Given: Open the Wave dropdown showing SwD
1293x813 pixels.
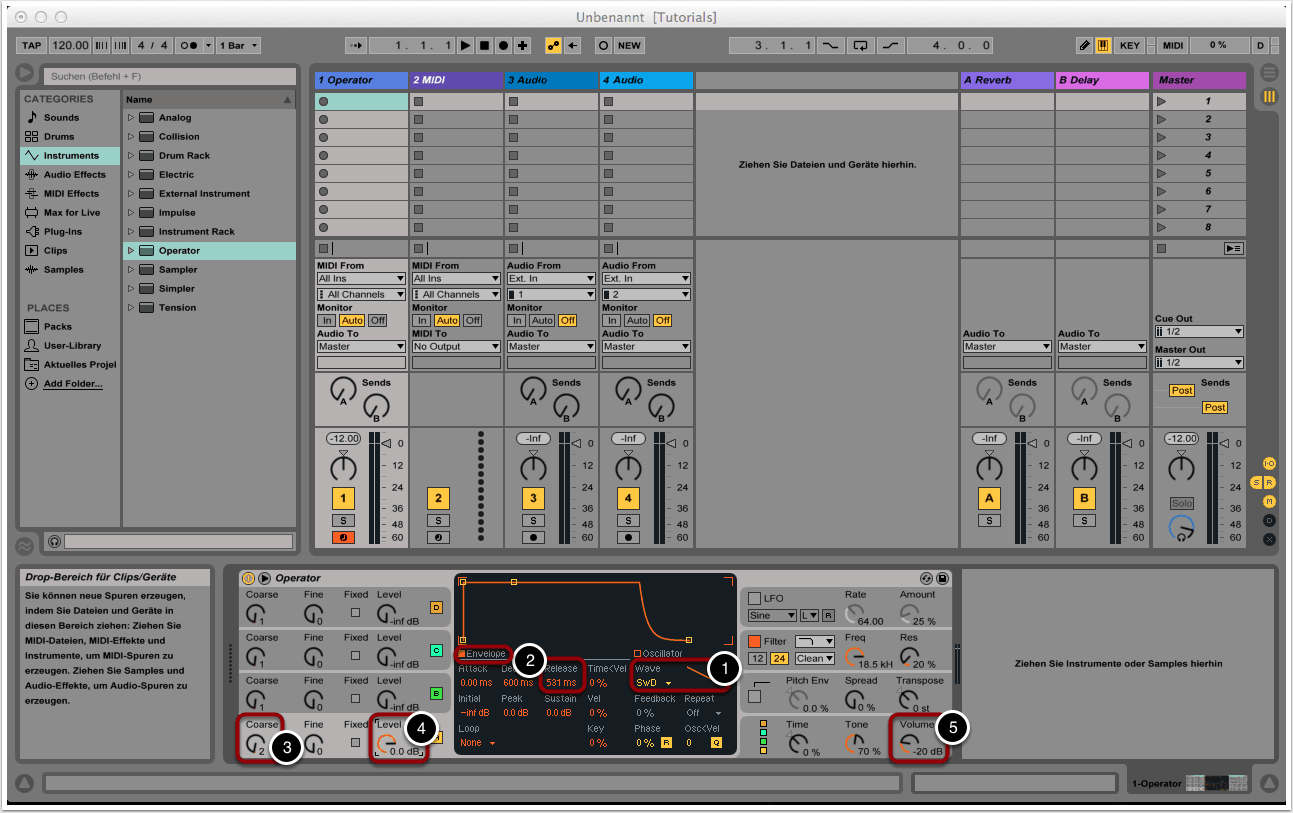Looking at the screenshot, I should (654, 683).
